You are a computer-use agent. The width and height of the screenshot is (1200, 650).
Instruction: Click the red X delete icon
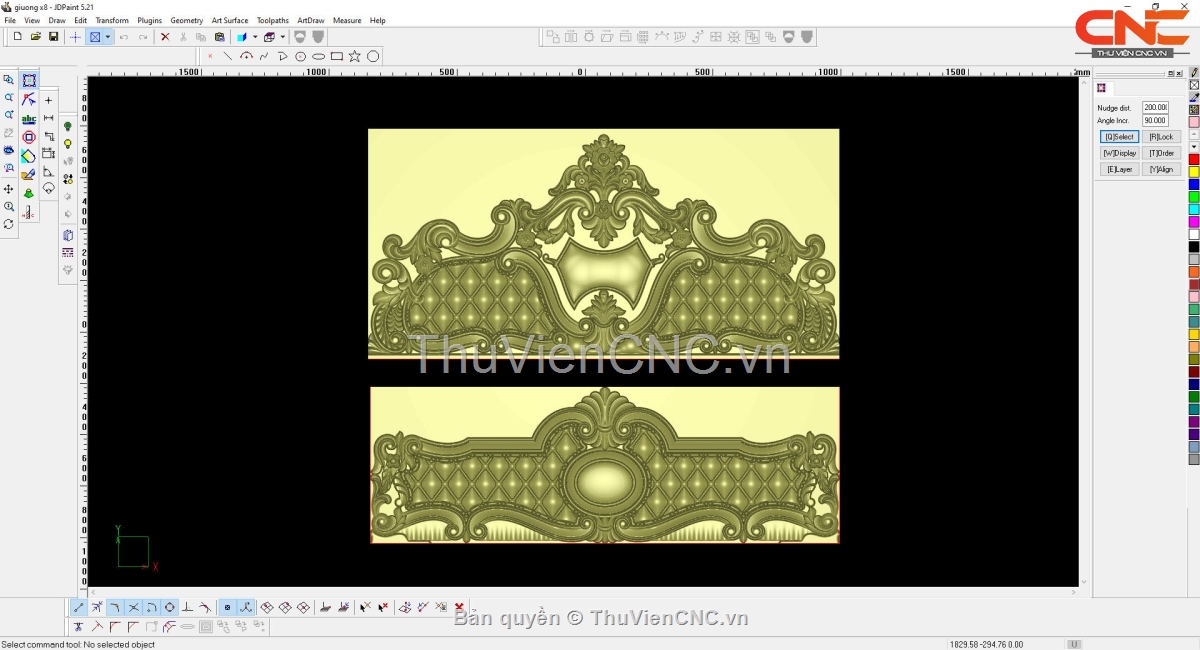pos(165,37)
